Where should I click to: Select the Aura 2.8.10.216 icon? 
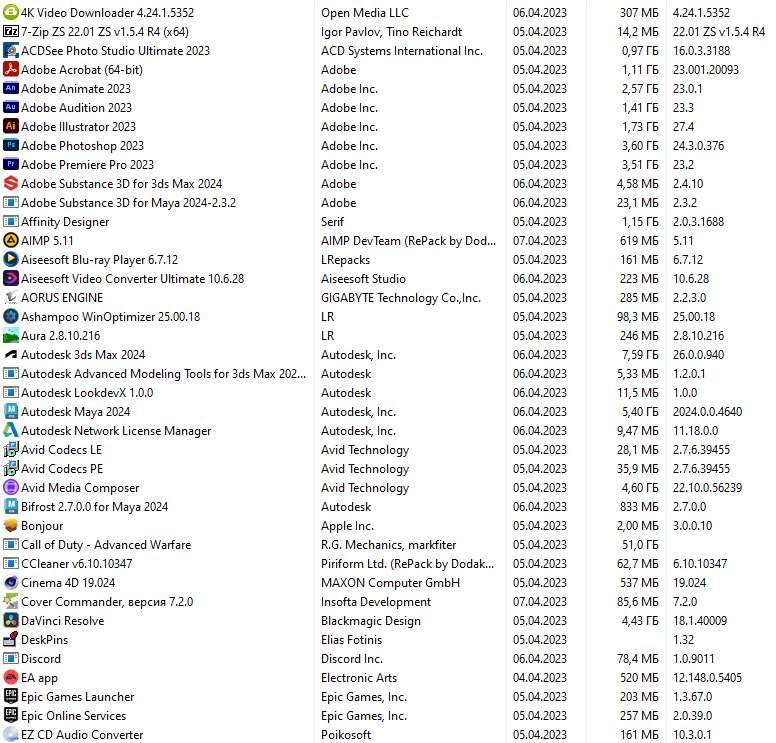[10, 335]
